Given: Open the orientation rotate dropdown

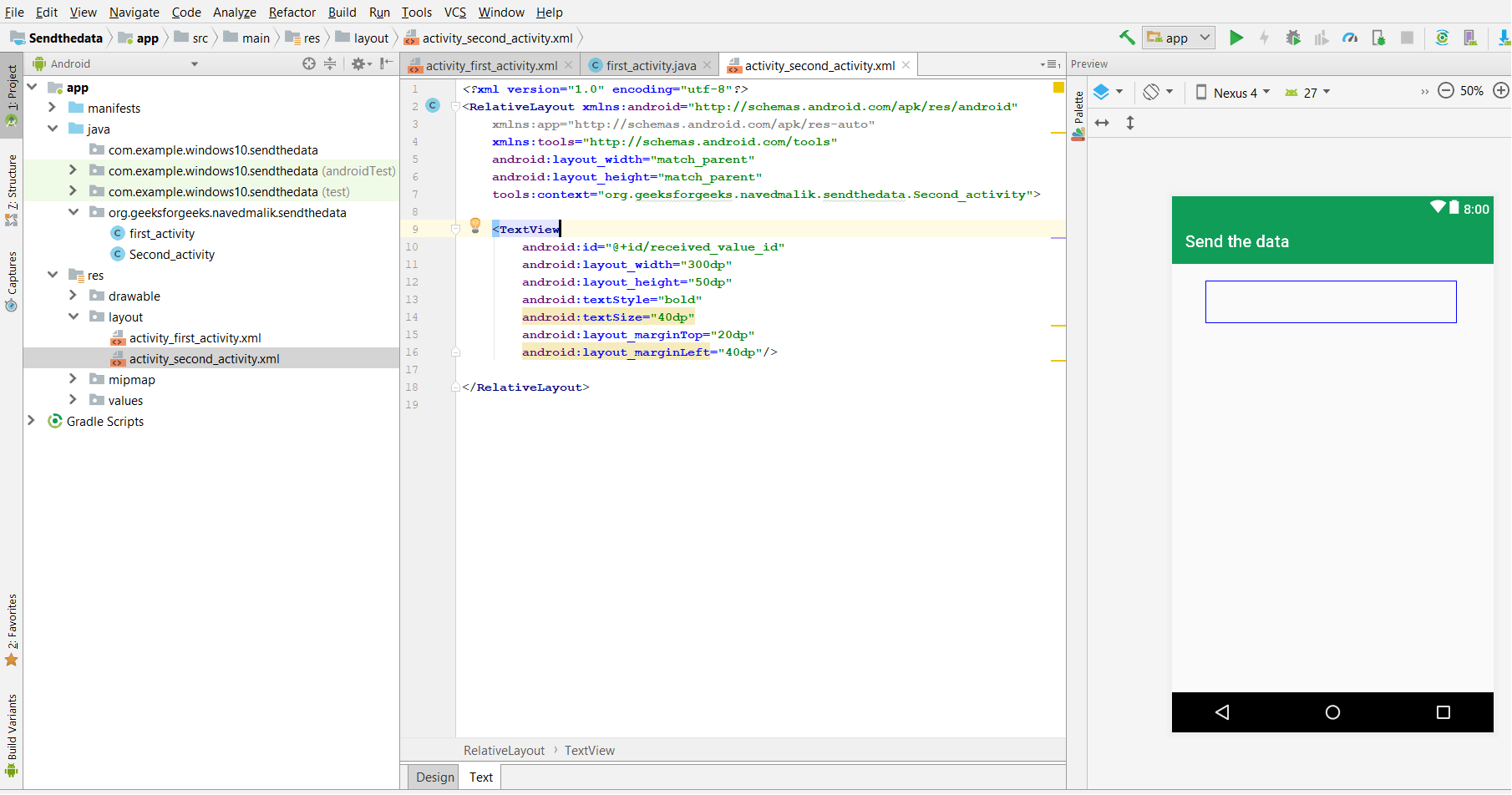Looking at the screenshot, I should coord(1158,92).
